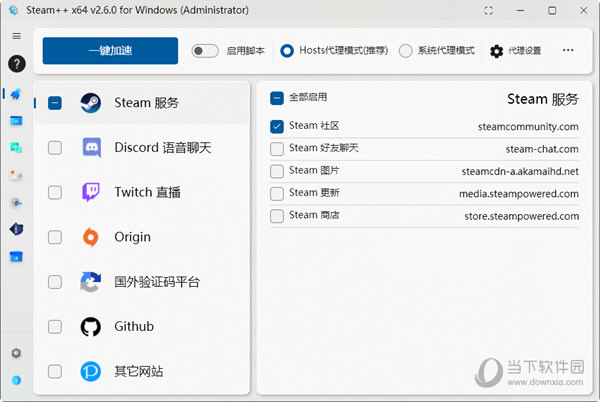Uncheck the Steam 社区 checkbox
Screen dimensions: 600x402
277,127
